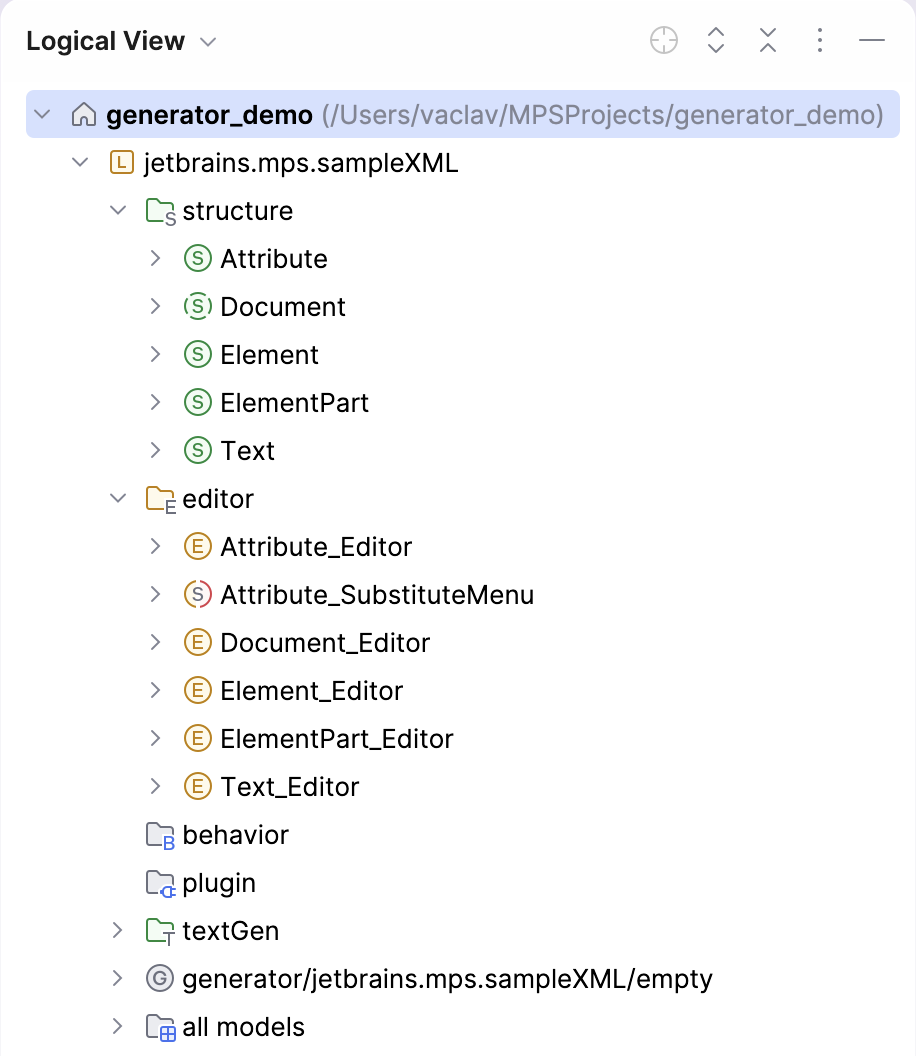Select the generator_demo project label
Screen dimensions: 916x1056
point(209,115)
